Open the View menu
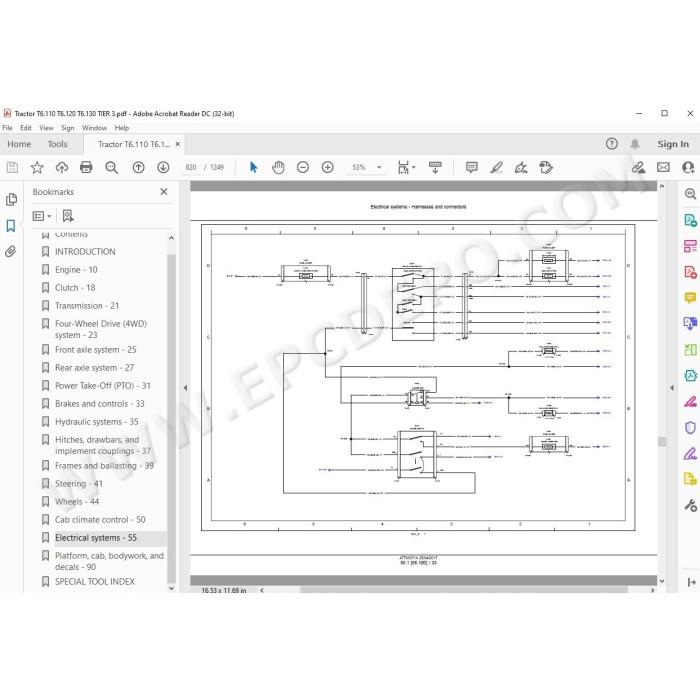The image size is (700, 700). click(46, 128)
